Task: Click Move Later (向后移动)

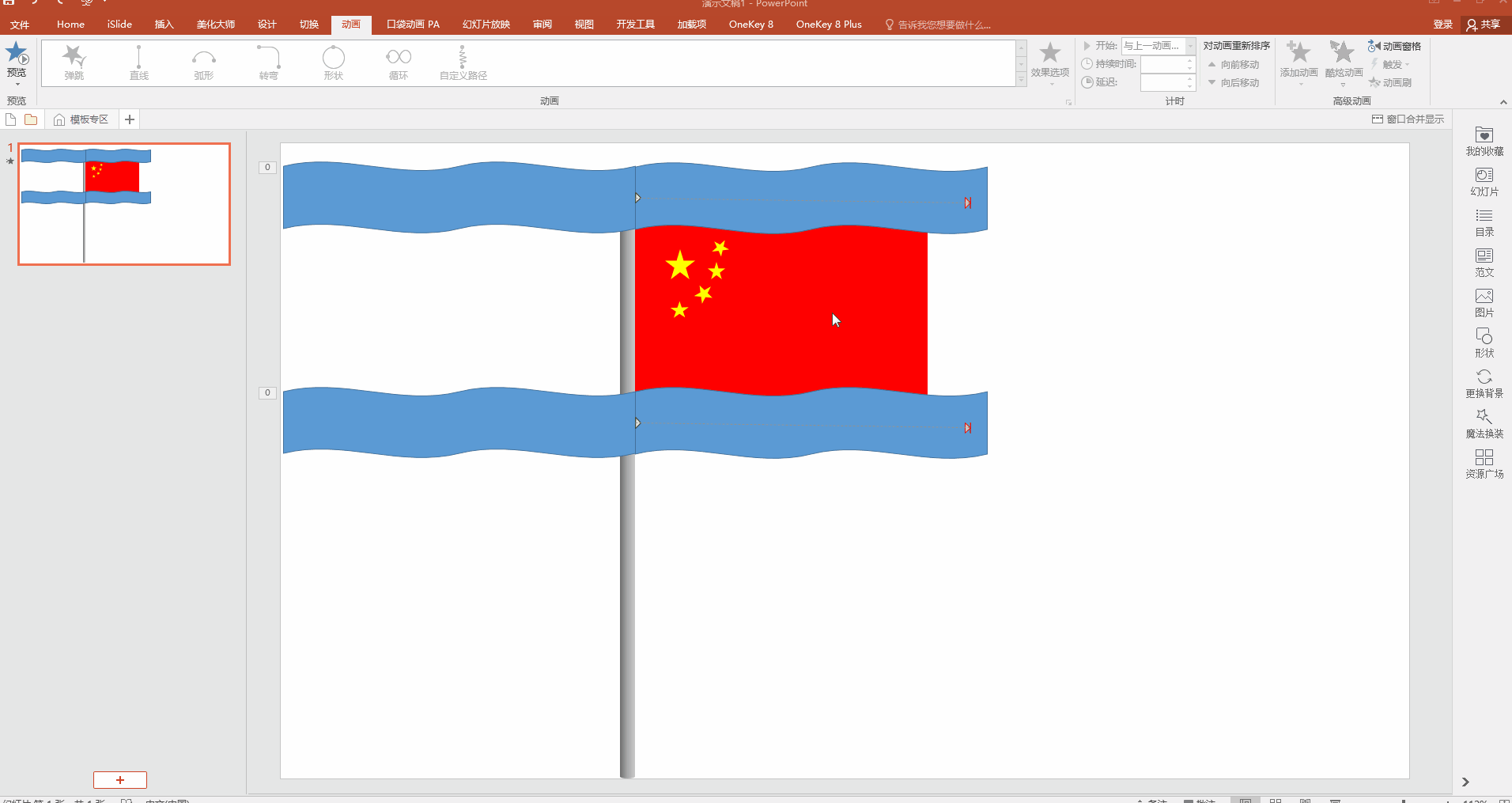Action: pyautogui.click(x=1234, y=82)
